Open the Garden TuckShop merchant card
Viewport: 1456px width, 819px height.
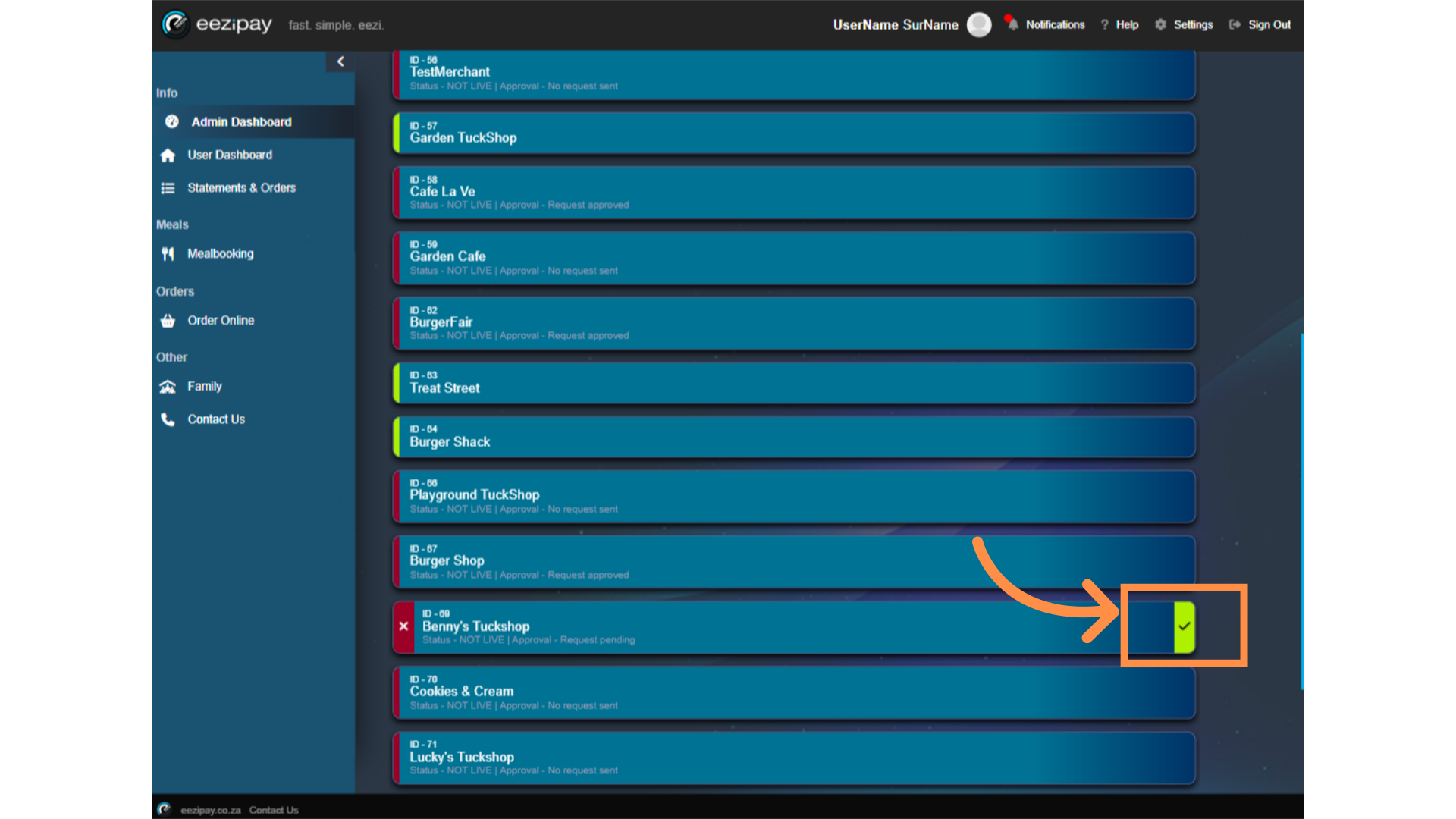[794, 133]
